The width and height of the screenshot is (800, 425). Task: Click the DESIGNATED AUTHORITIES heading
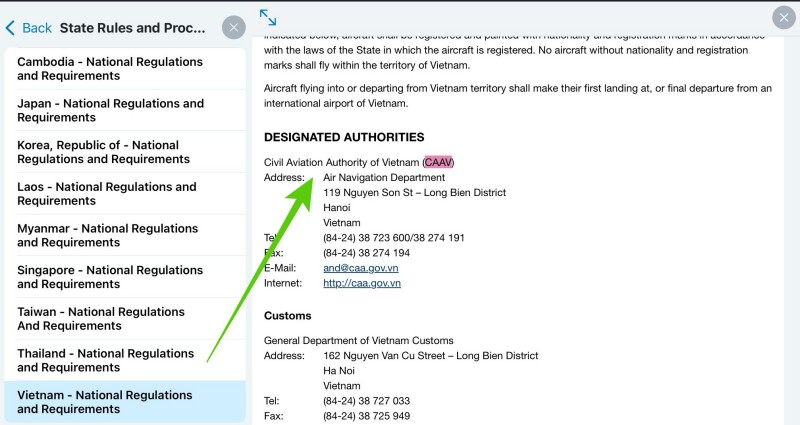344,137
